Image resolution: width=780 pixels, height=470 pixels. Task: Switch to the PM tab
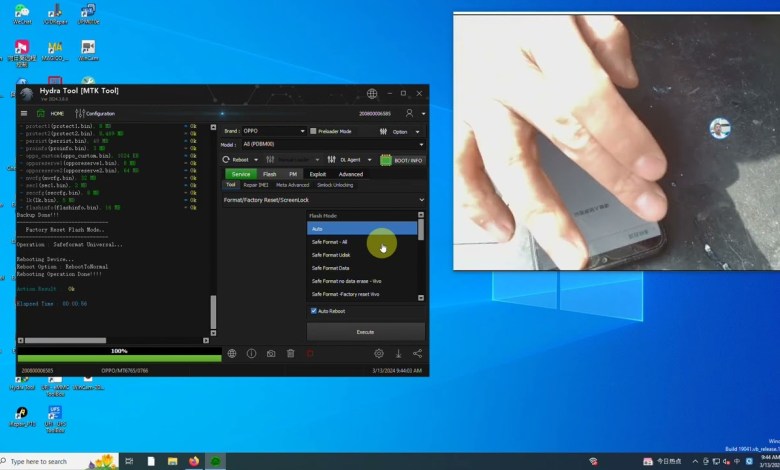(293, 174)
